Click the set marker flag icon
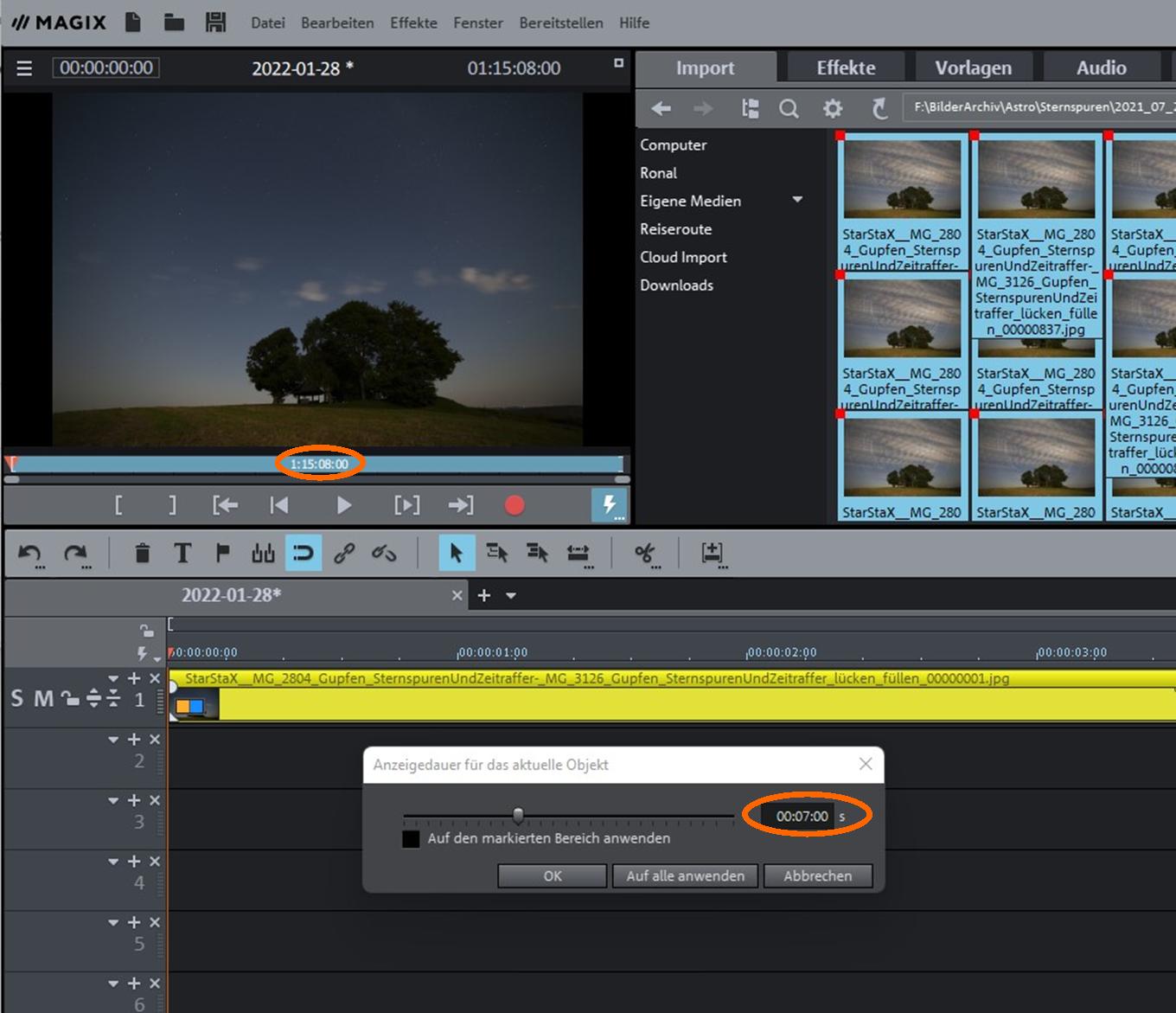Screen dimensions: 1176x1013 [222, 553]
